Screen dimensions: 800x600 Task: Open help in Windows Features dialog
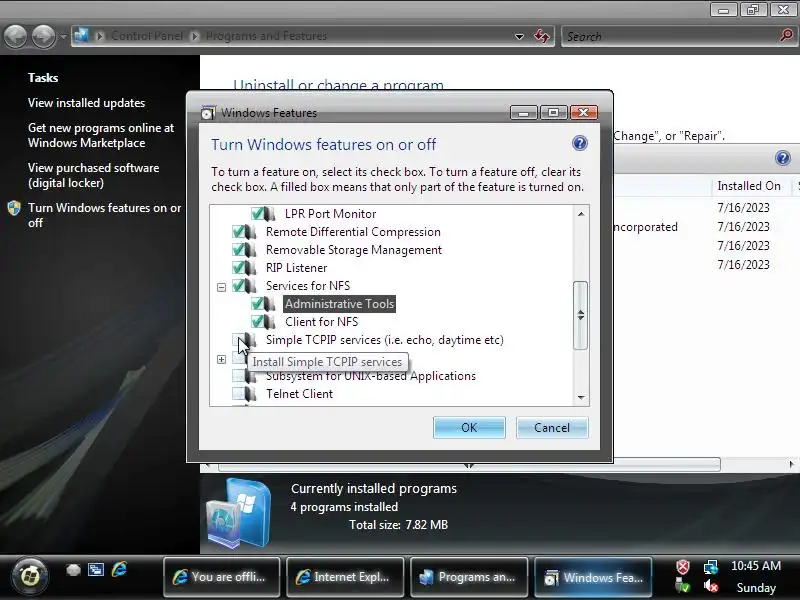(580, 143)
